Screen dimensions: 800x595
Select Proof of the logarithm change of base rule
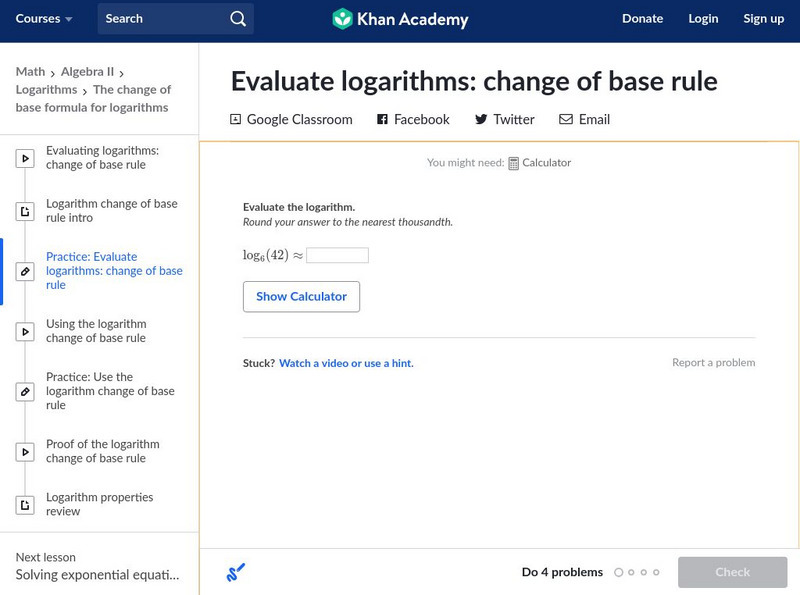pos(102,451)
